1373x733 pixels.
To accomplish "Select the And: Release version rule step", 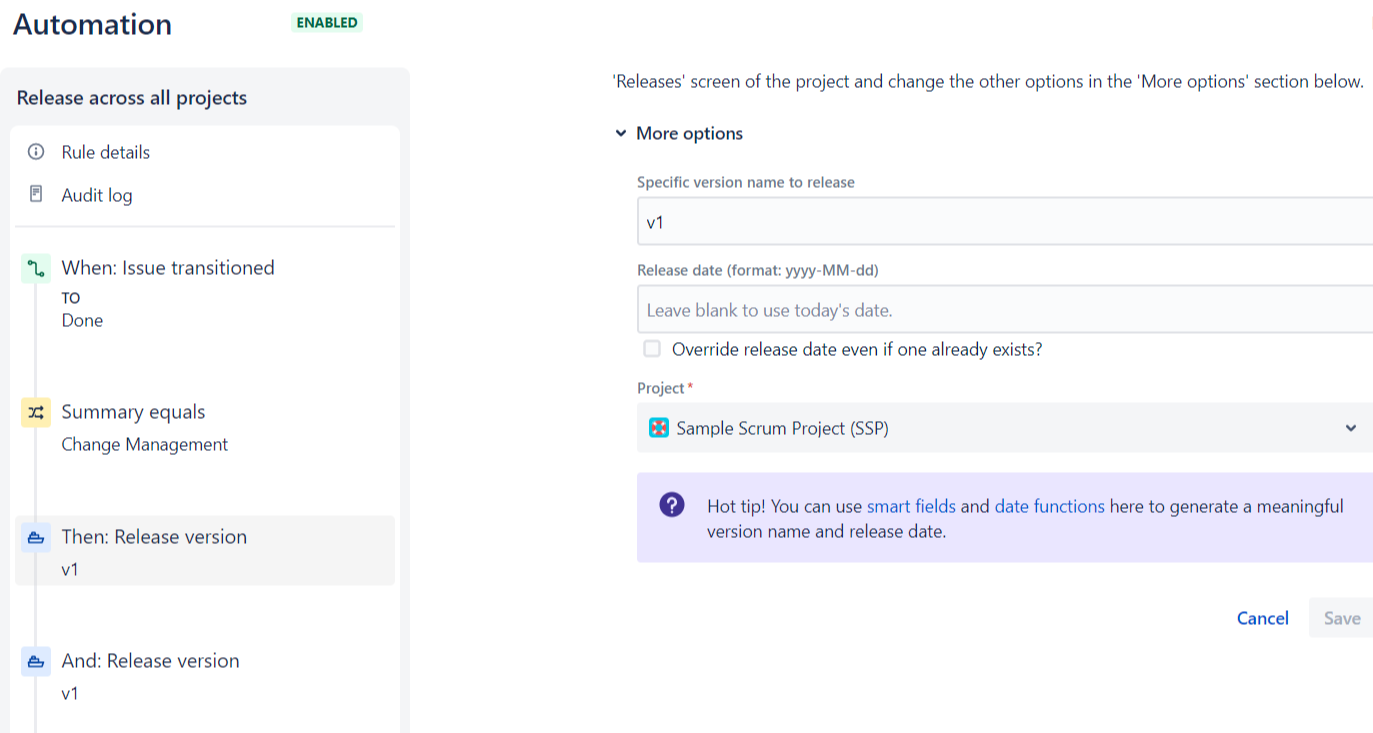I will click(x=150, y=661).
